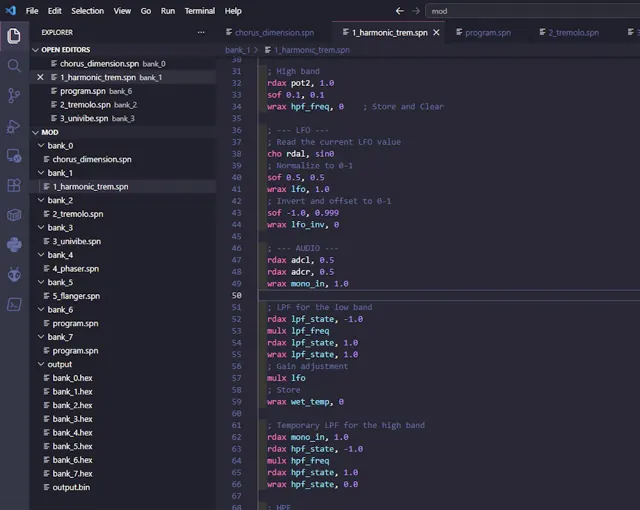Image resolution: width=640 pixels, height=510 pixels.
Task: Open the Search view in activity bar
Action: pyautogui.click(x=14, y=65)
